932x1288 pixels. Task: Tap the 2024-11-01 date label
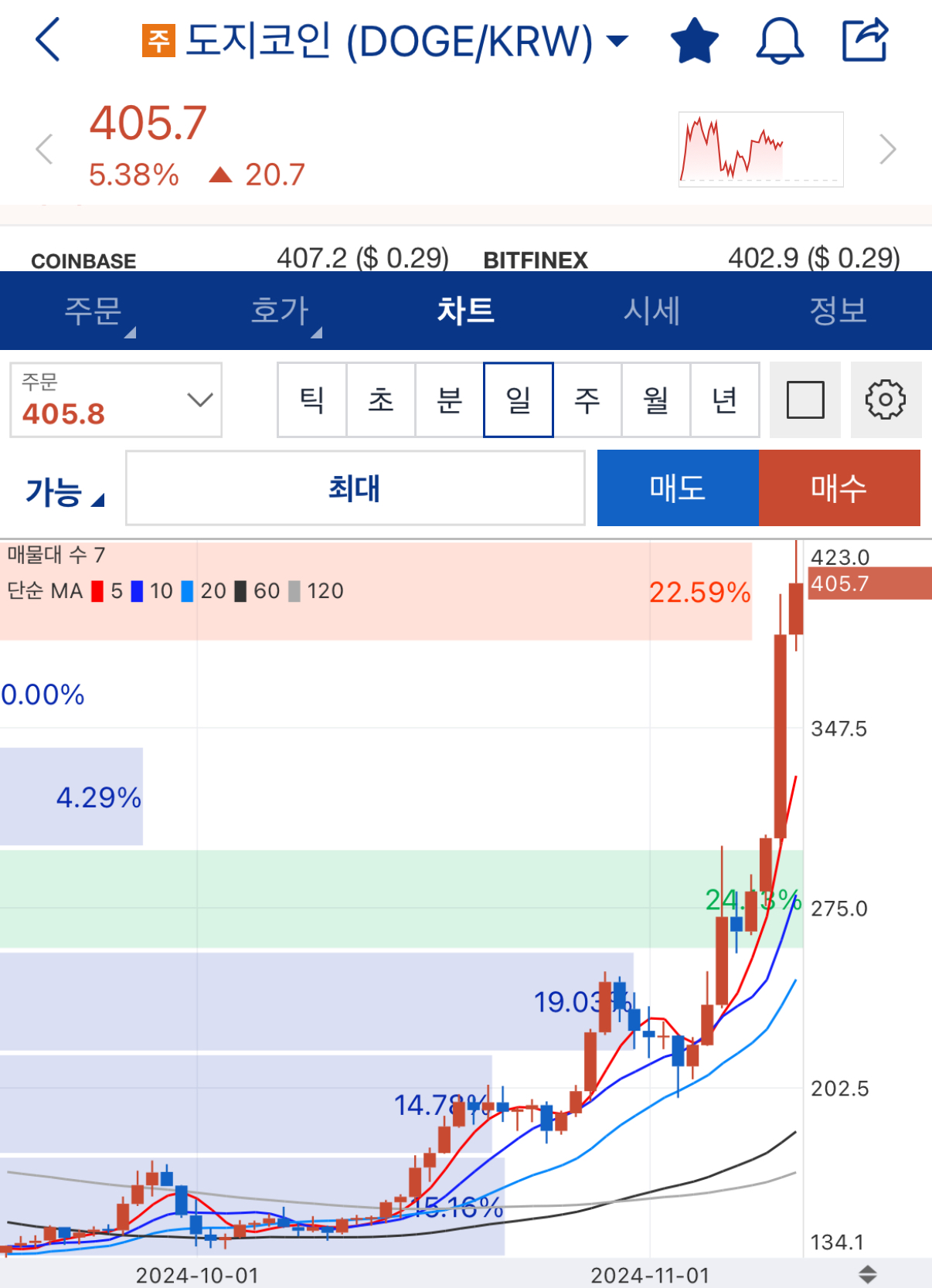pos(650,1275)
